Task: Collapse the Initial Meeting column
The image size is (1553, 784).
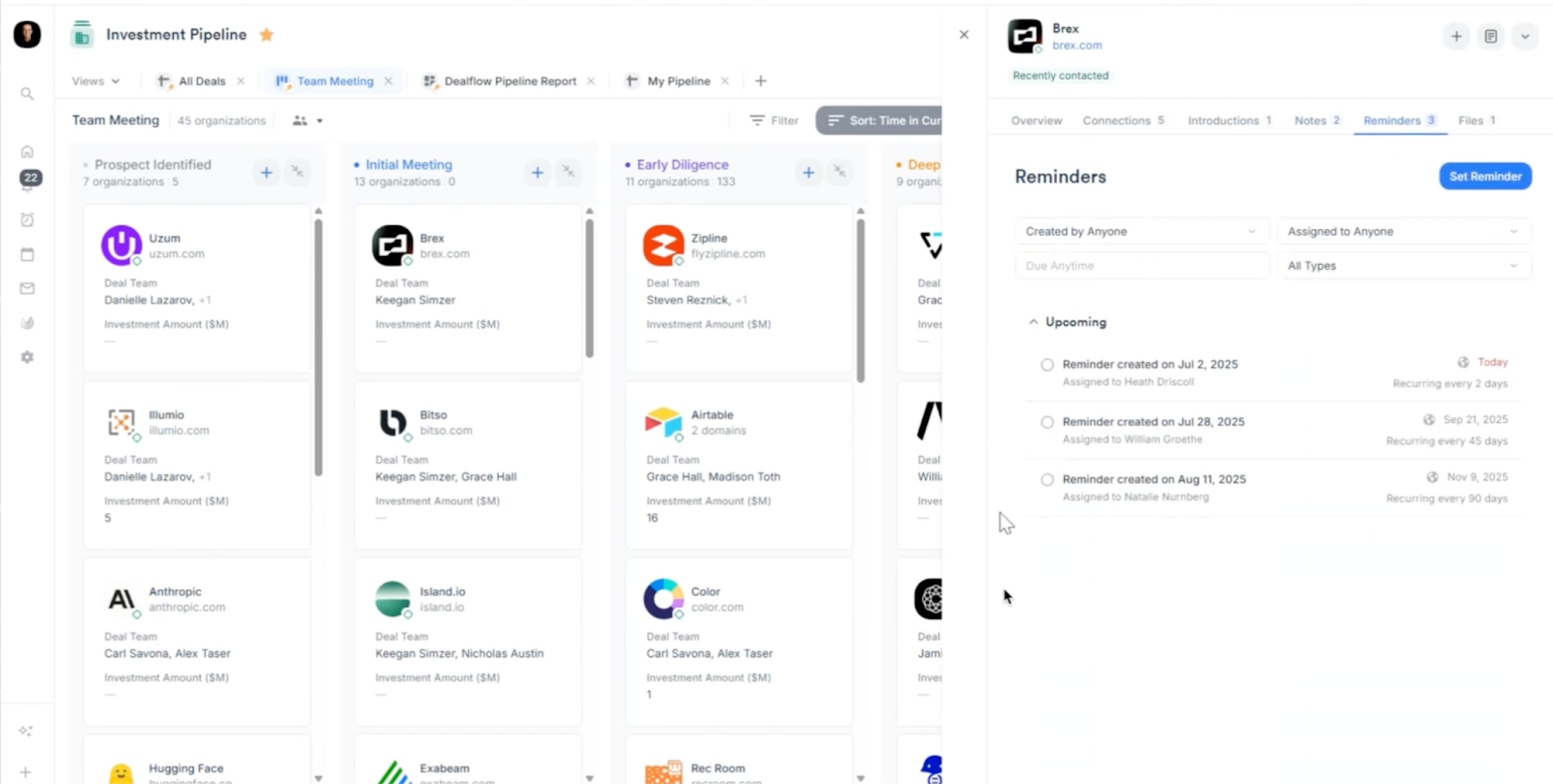Action: click(569, 172)
